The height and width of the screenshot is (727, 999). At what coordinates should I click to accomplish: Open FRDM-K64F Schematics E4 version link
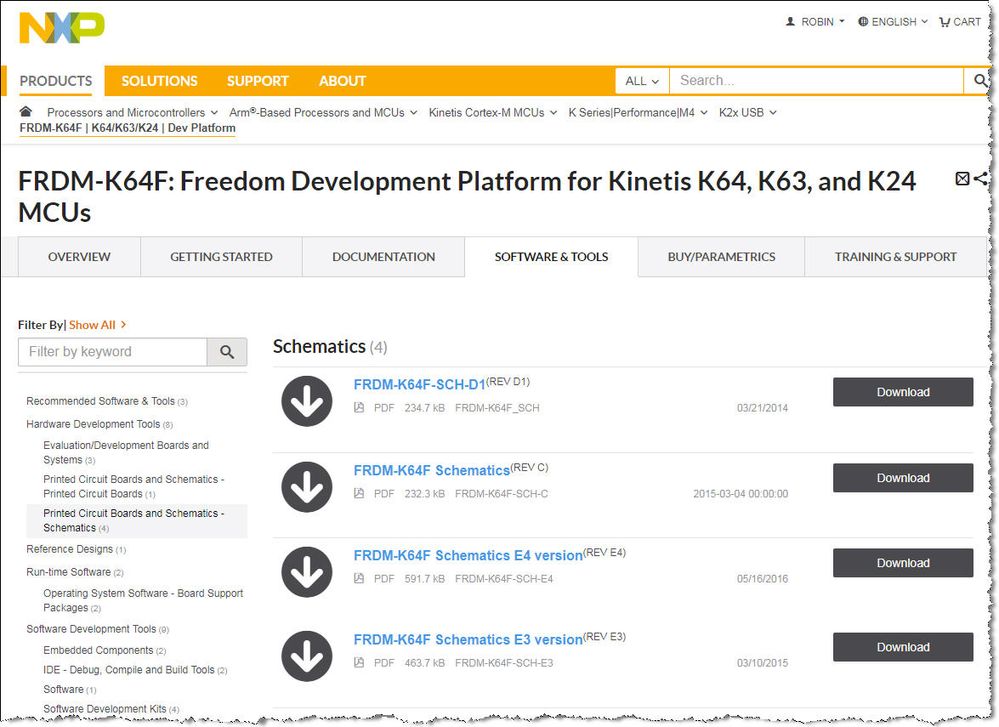pyautogui.click(x=468, y=556)
